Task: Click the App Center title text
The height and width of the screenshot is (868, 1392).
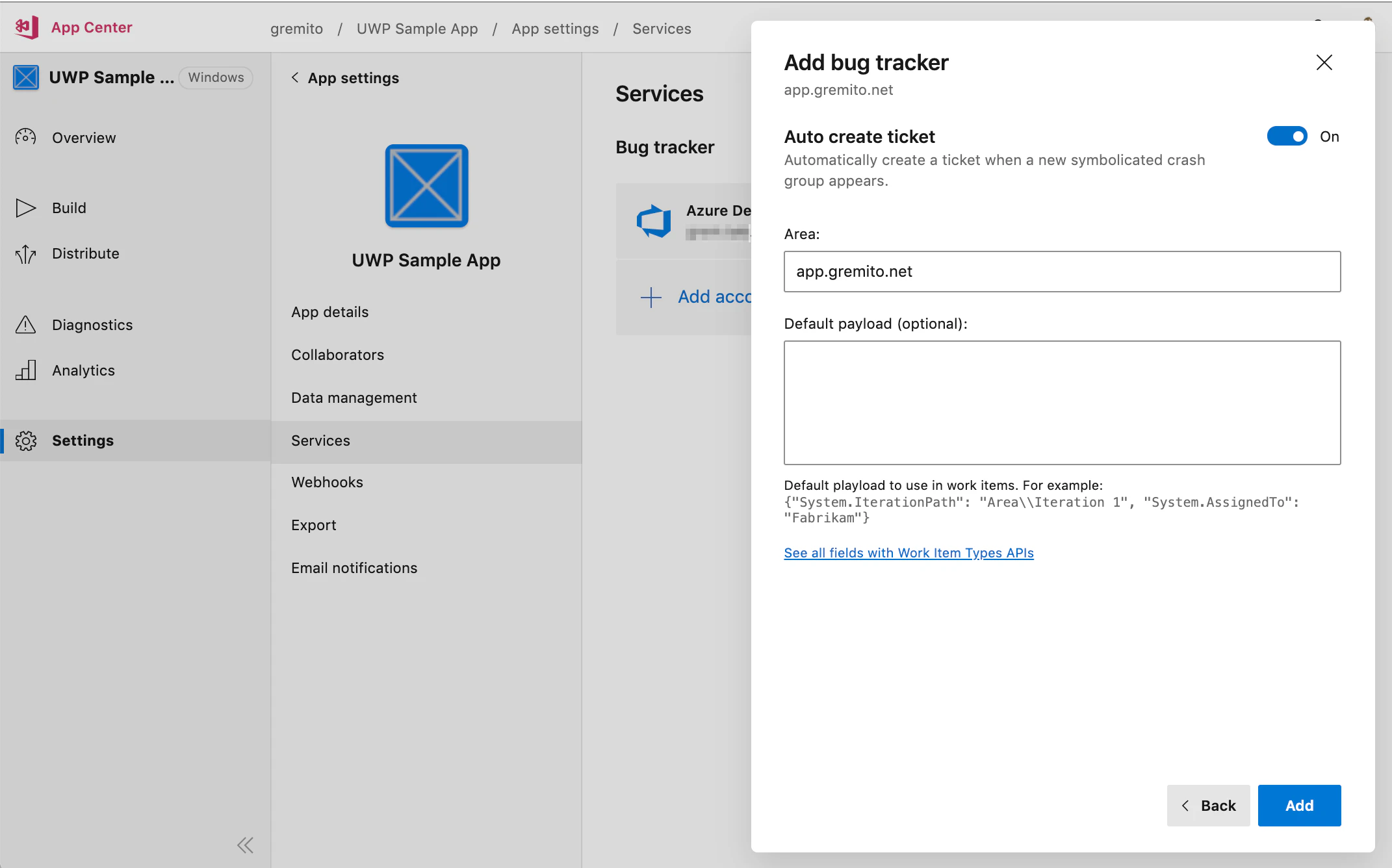Action: tap(92, 27)
